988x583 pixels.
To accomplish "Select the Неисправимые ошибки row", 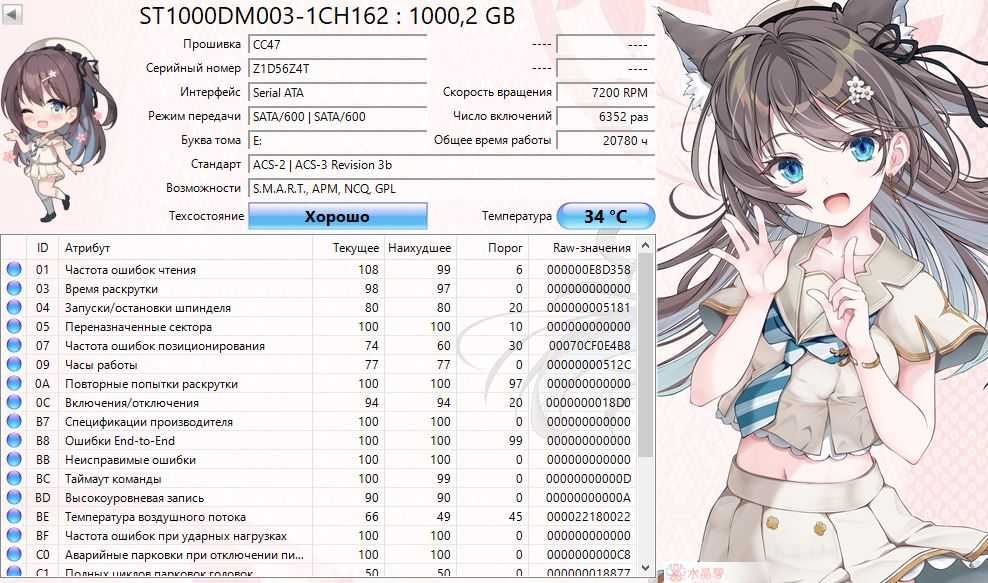I will [319, 459].
